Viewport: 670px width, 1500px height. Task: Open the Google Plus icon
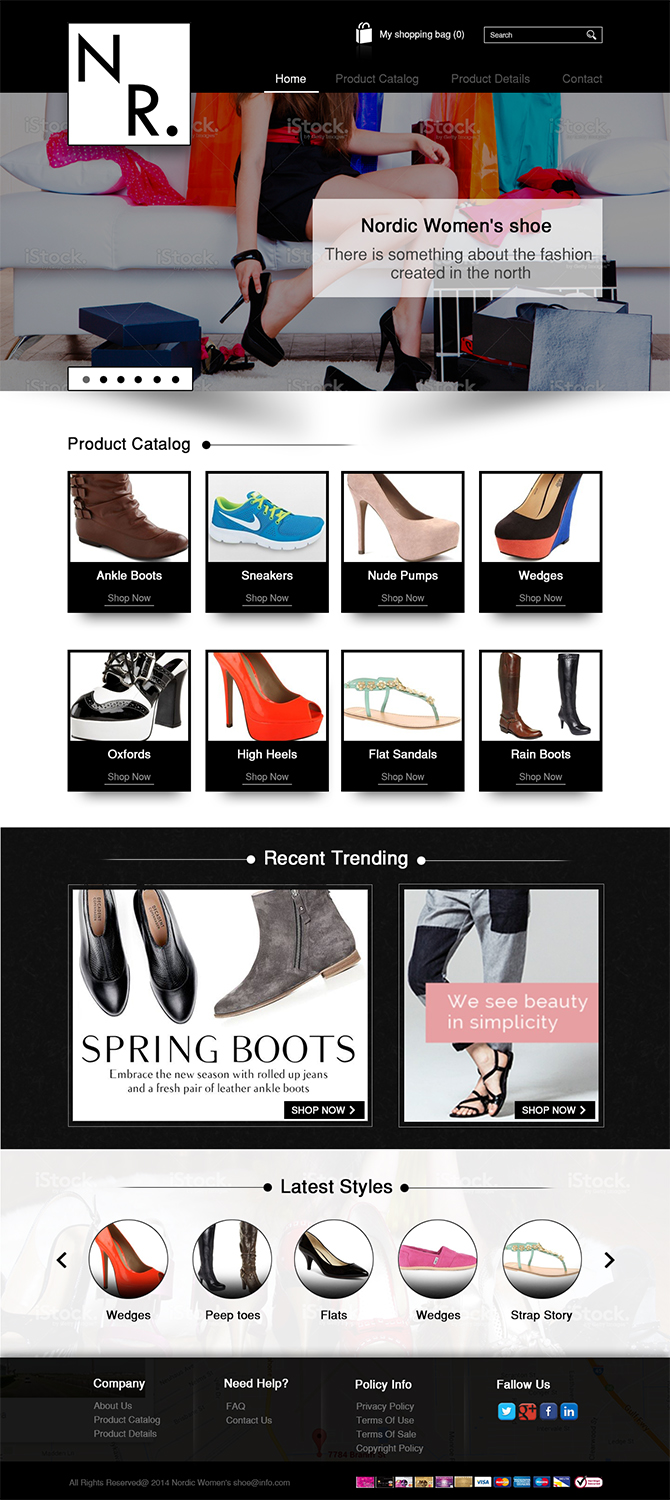coord(528,1411)
